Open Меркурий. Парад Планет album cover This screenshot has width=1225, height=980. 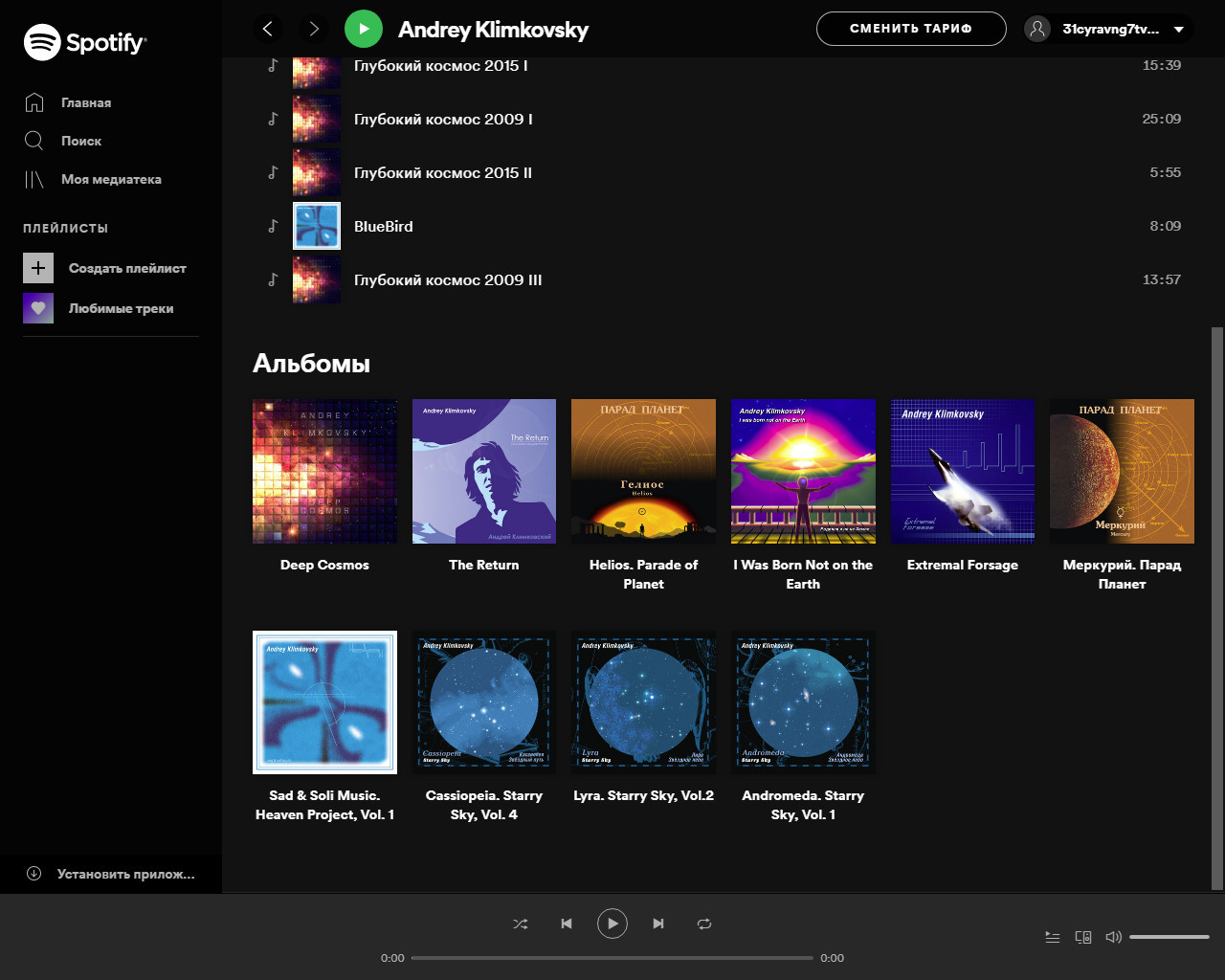[1122, 471]
